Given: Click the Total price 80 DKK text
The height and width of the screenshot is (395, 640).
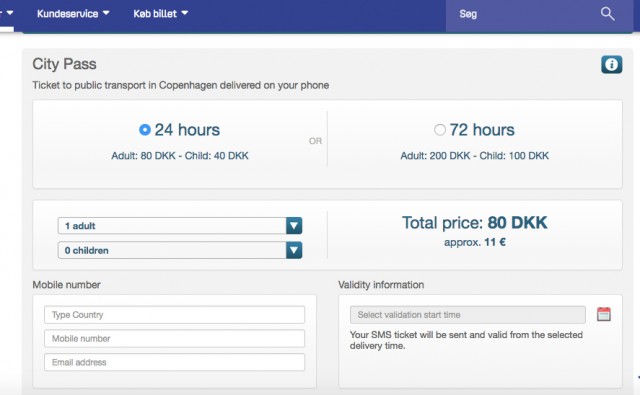Looking at the screenshot, I should pyautogui.click(x=475, y=223).
